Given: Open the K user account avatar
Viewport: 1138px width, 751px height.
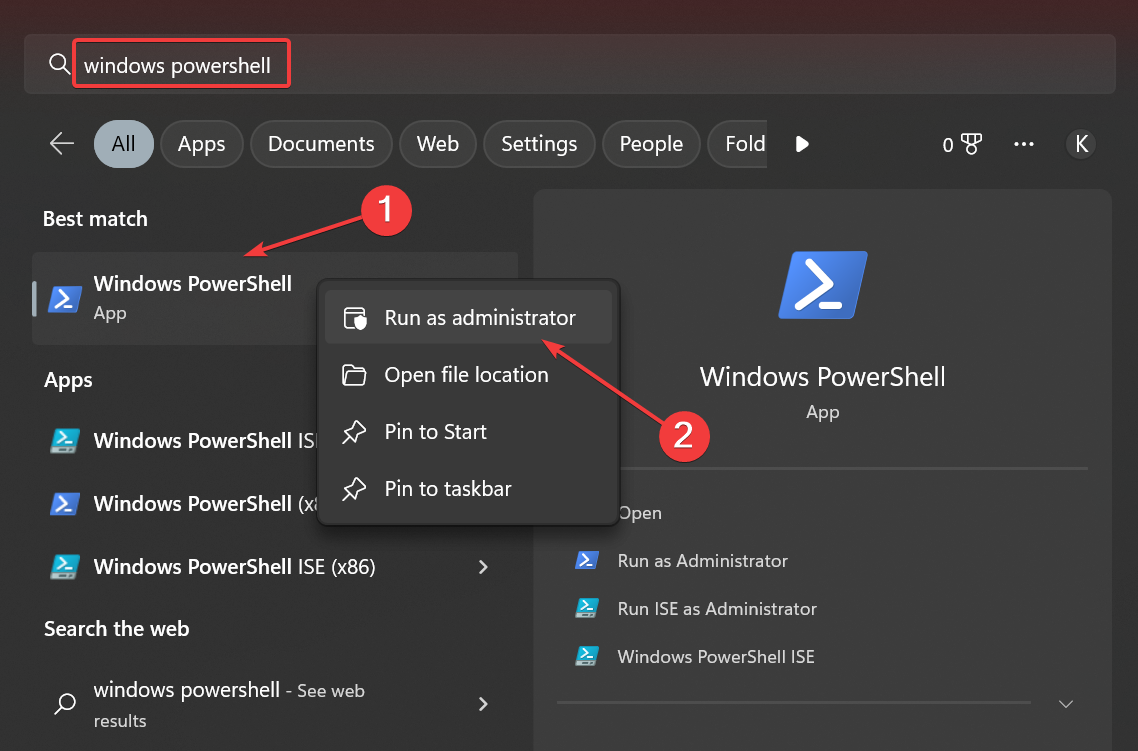Looking at the screenshot, I should pos(1081,144).
